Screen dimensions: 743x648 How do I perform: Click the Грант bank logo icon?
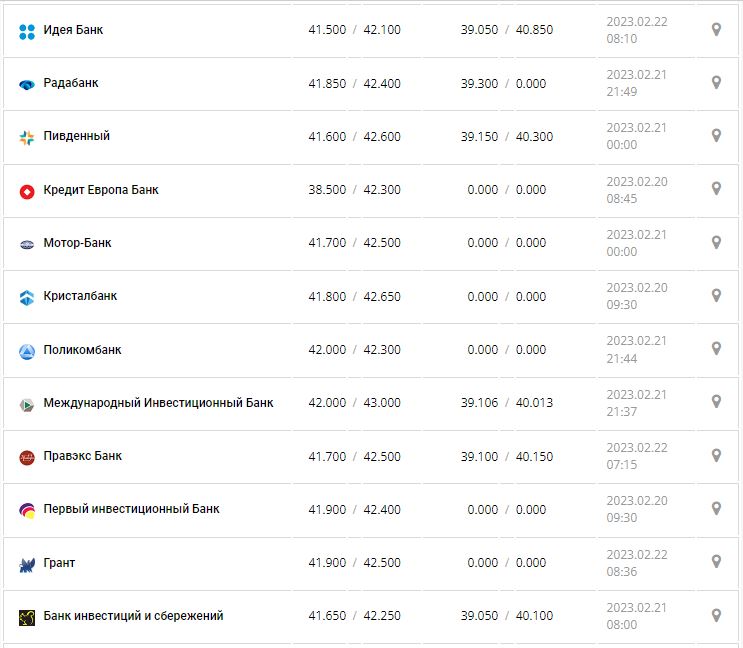click(x=27, y=564)
